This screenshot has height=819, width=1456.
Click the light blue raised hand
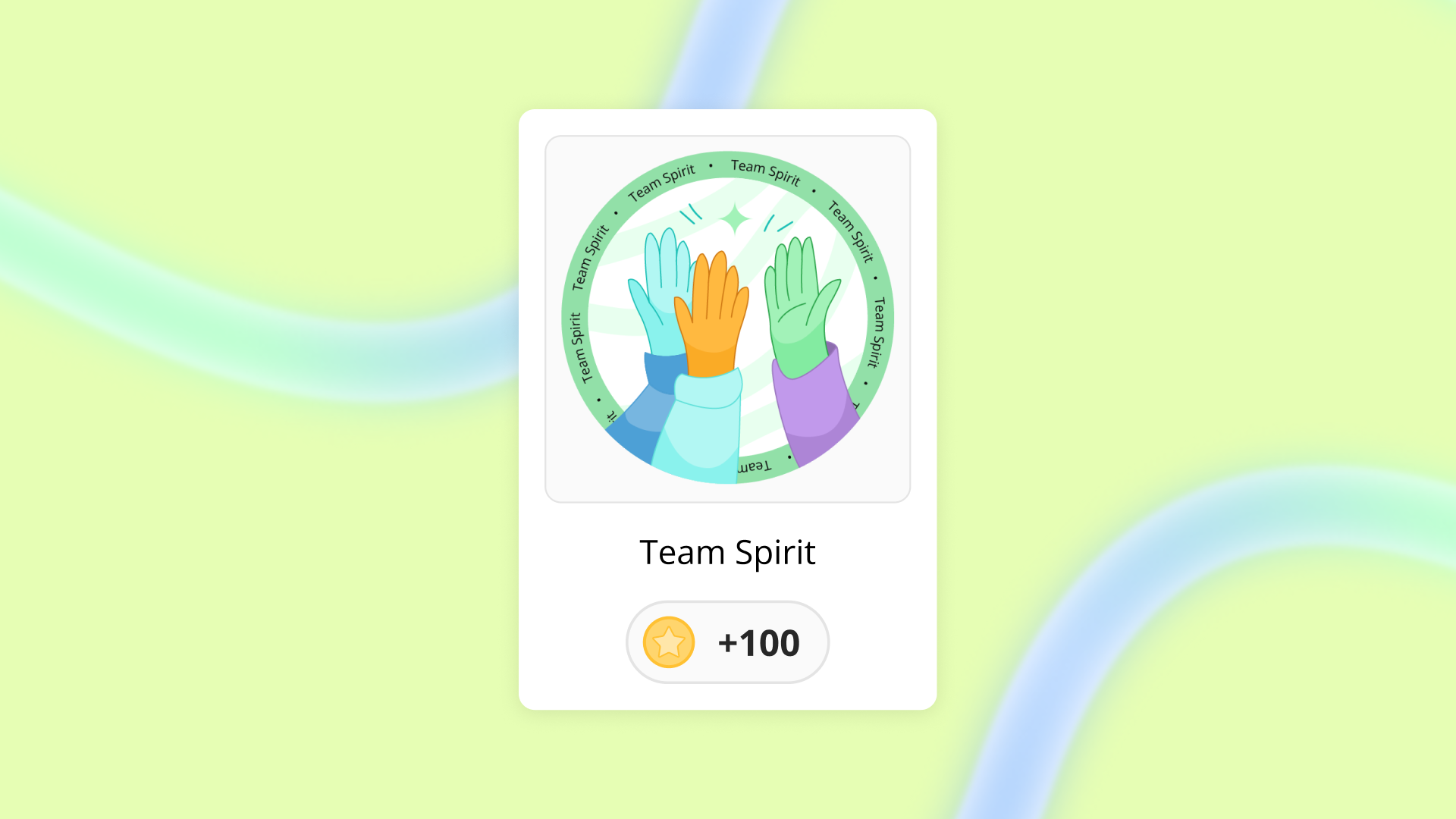pyautogui.click(x=661, y=291)
